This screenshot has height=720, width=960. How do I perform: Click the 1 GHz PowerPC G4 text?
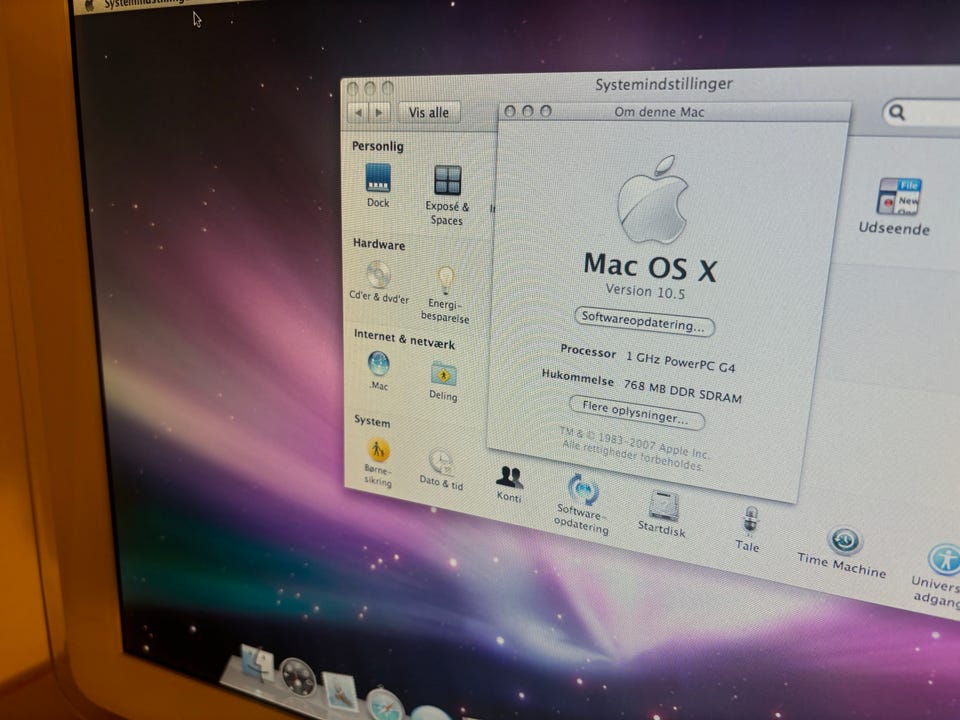point(680,362)
